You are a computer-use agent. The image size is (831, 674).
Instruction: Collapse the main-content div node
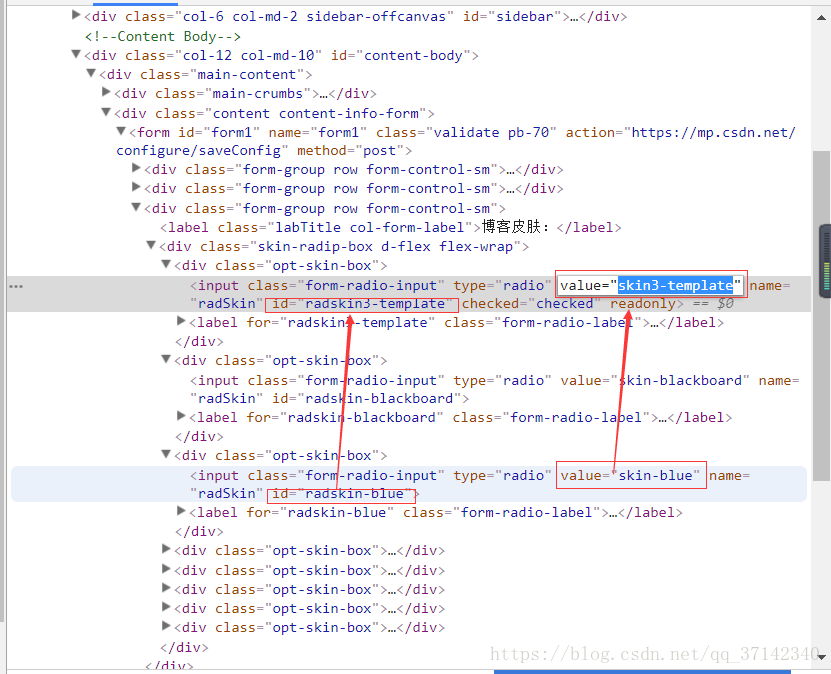91,73
